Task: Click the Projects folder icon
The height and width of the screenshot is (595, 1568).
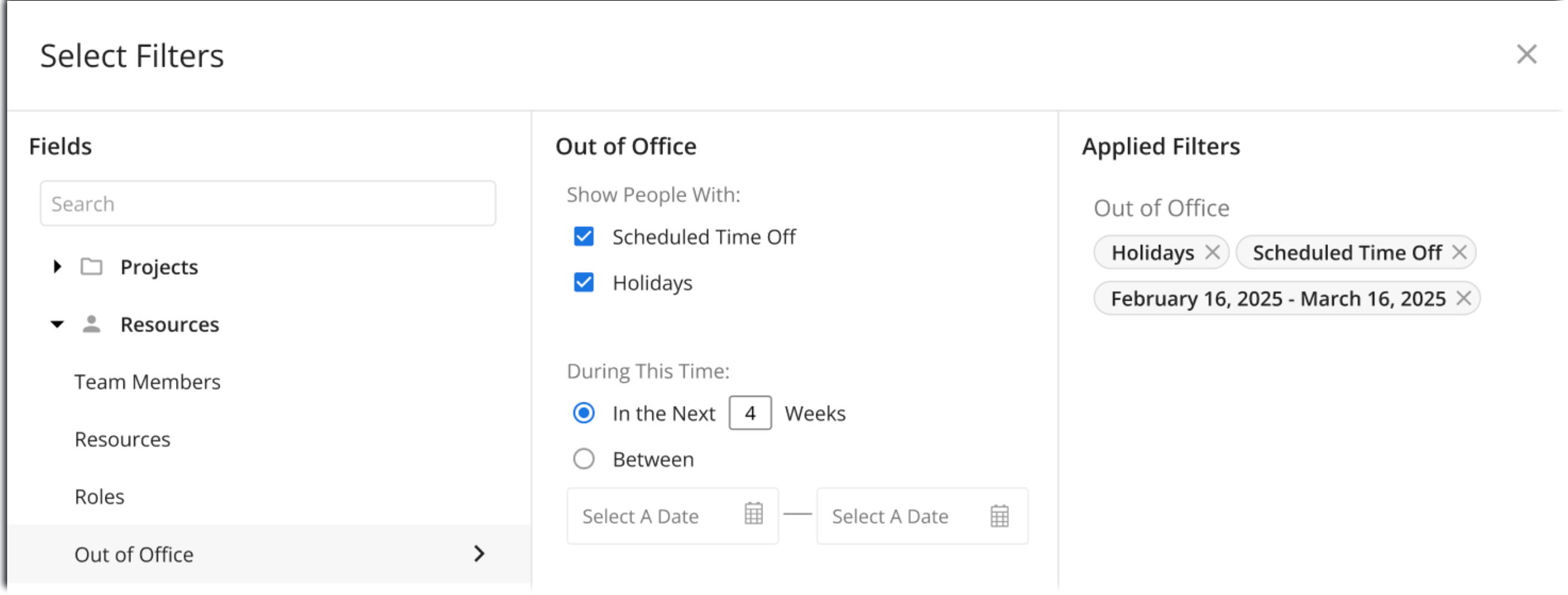Action: pos(92,266)
